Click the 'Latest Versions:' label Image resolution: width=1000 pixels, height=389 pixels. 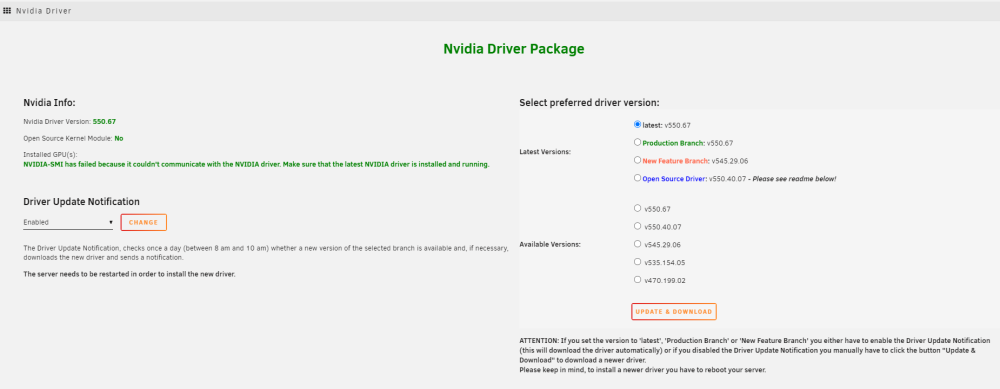(544, 152)
